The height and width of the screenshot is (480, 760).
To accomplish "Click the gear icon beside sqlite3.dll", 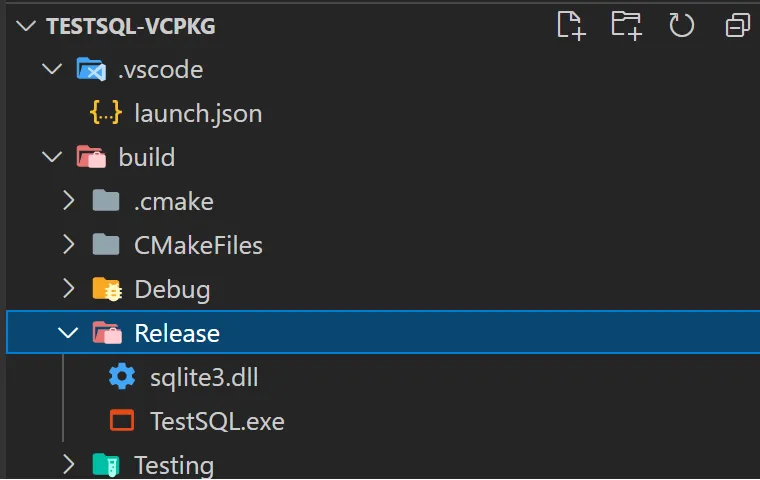I will tap(122, 377).
